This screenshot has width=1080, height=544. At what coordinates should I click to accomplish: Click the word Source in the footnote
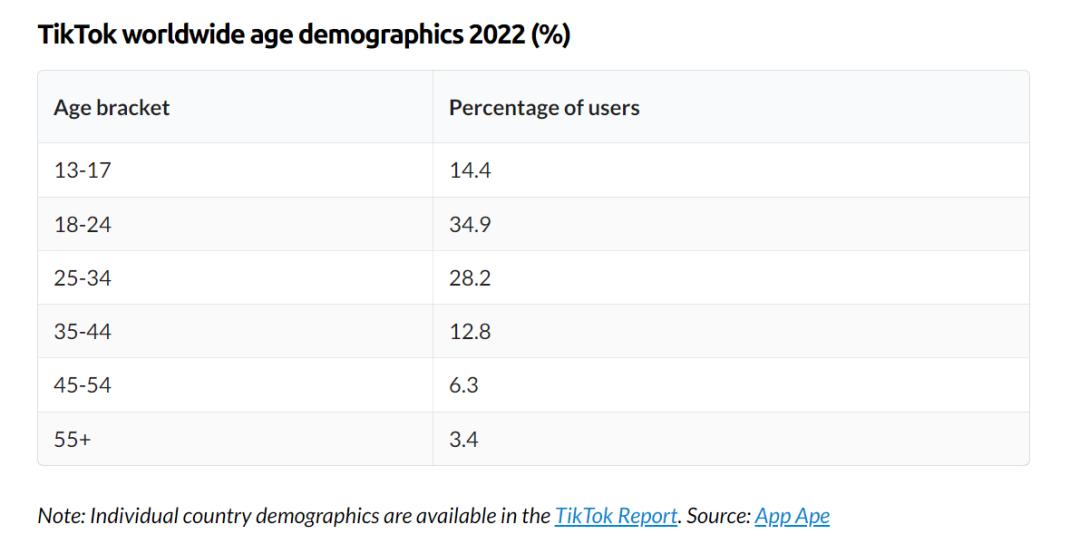click(x=718, y=516)
